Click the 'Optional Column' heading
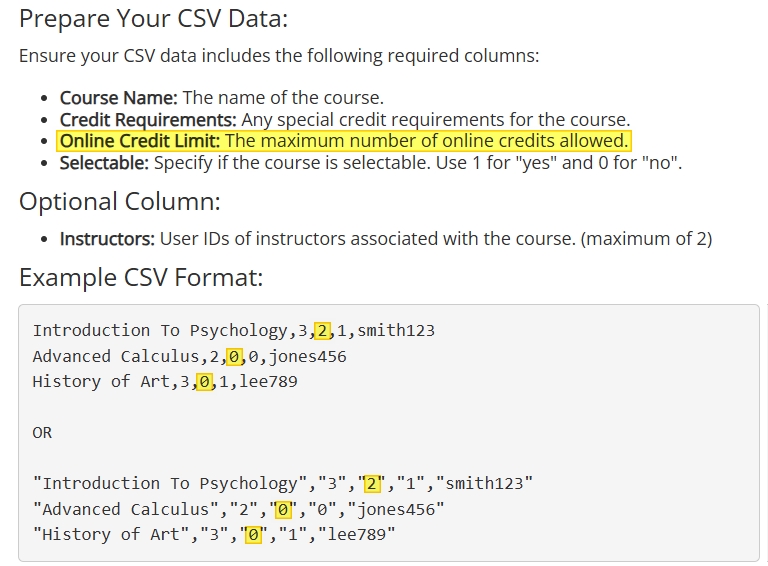The height and width of the screenshot is (566, 768). (x=120, y=202)
